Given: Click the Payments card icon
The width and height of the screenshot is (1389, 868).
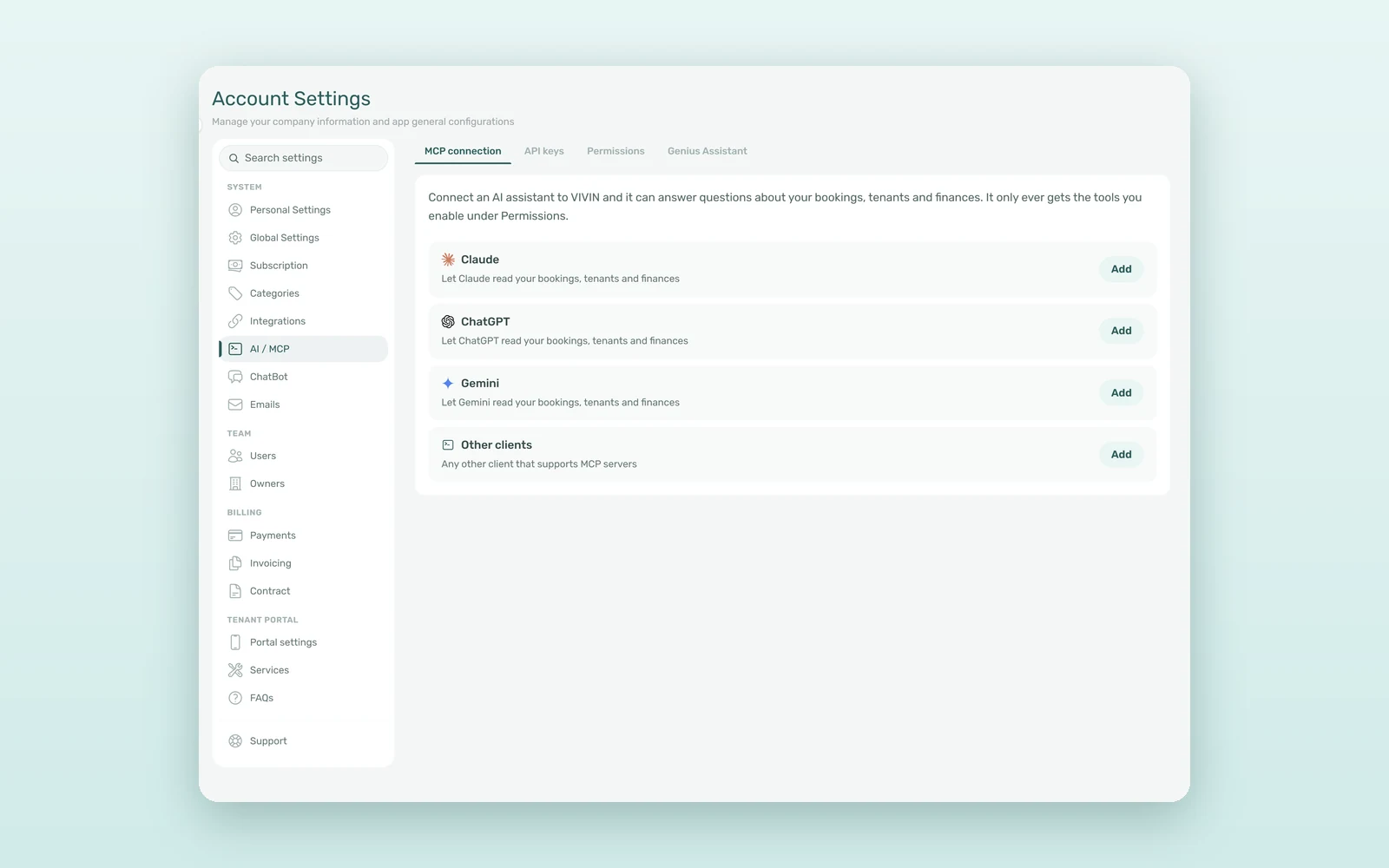Looking at the screenshot, I should click(235, 536).
